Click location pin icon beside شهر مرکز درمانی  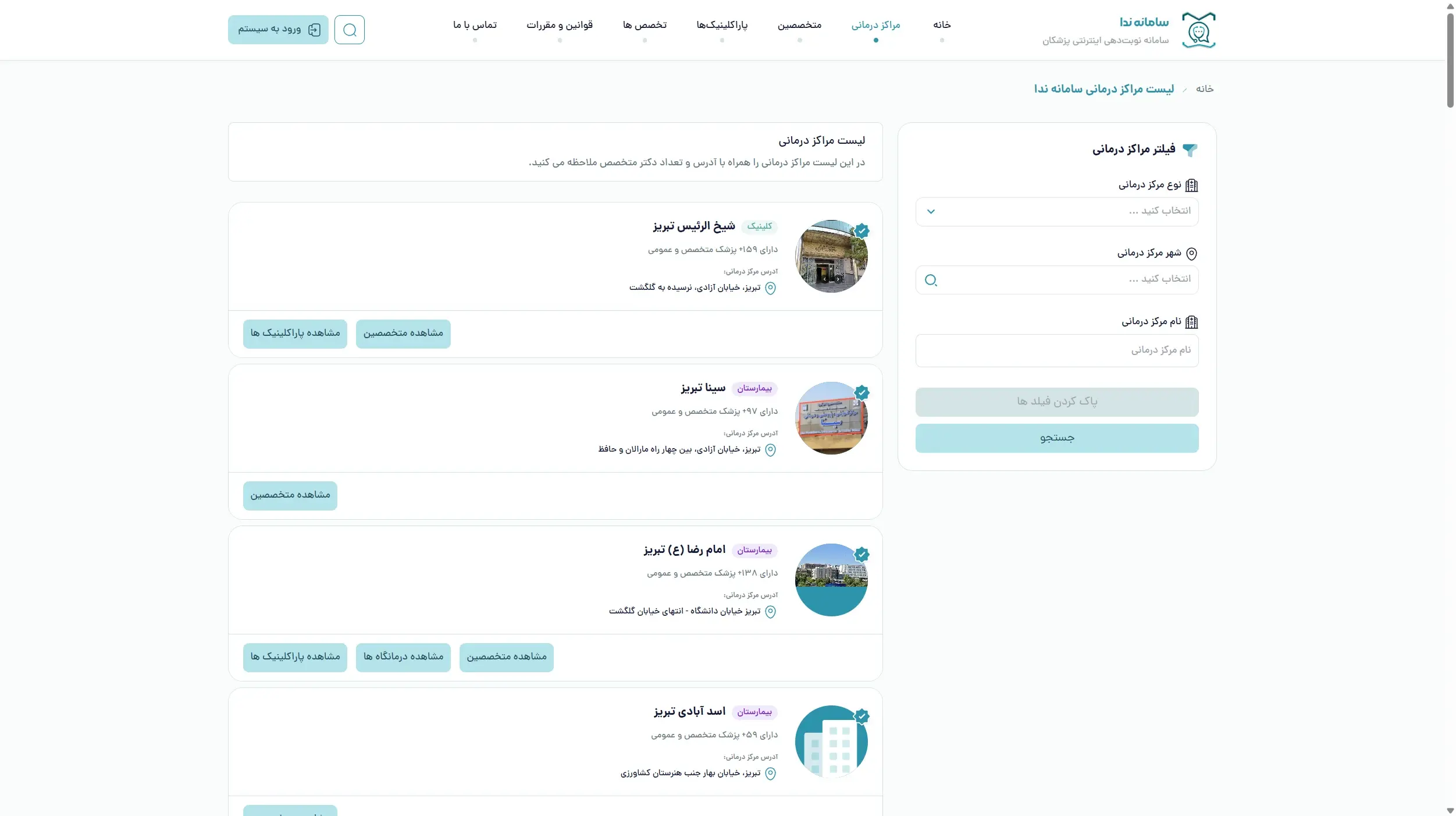[1191, 253]
